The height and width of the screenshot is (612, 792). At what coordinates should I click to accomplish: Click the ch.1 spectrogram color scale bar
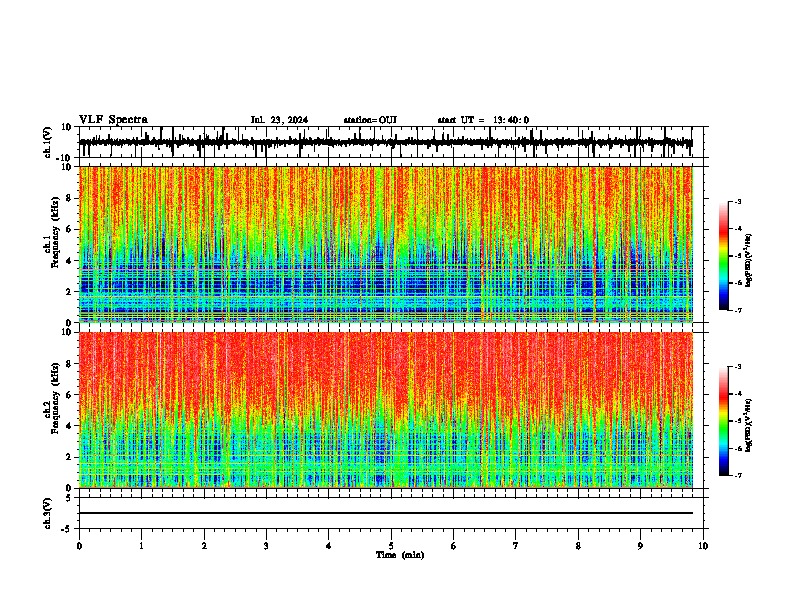pyautogui.click(x=724, y=256)
